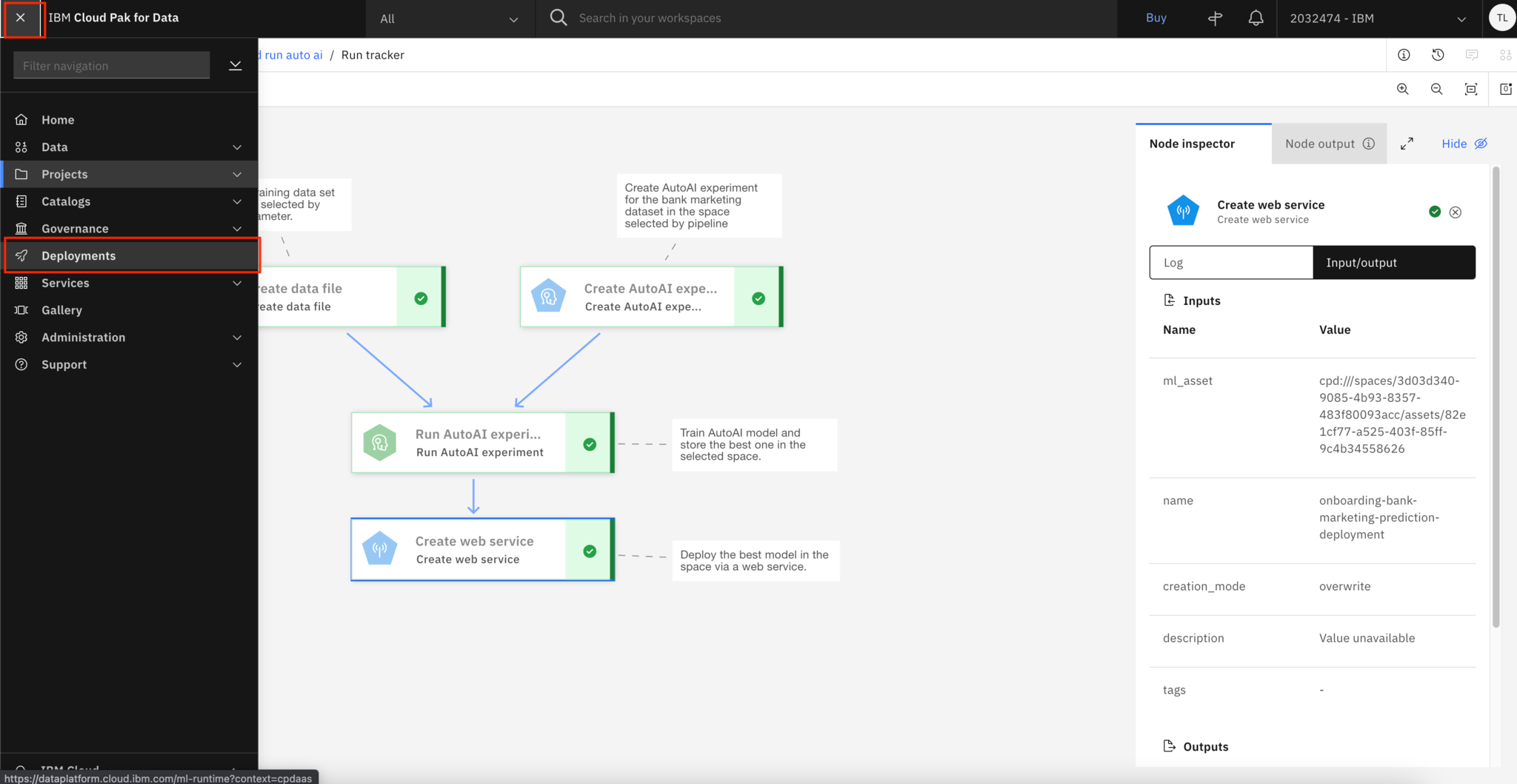Click the information icon in page toolbar

pos(1404,55)
